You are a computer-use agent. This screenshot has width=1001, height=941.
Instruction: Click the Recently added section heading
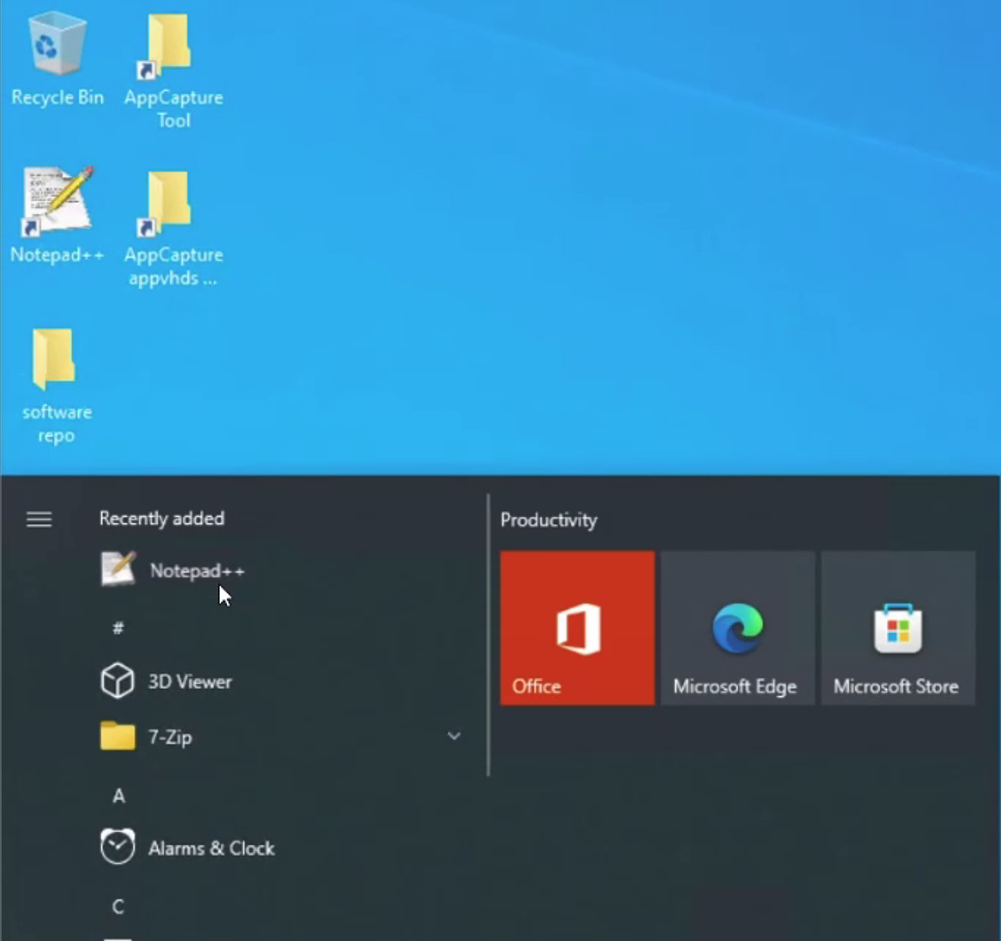[x=161, y=518]
